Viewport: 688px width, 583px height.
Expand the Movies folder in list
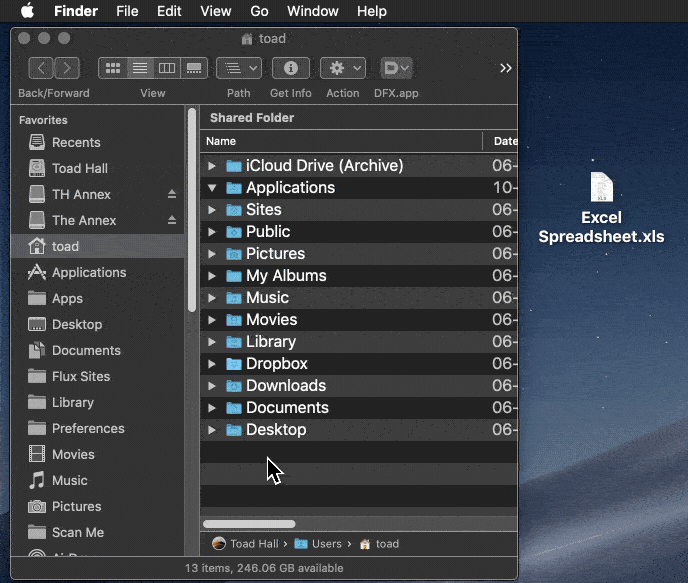point(211,320)
